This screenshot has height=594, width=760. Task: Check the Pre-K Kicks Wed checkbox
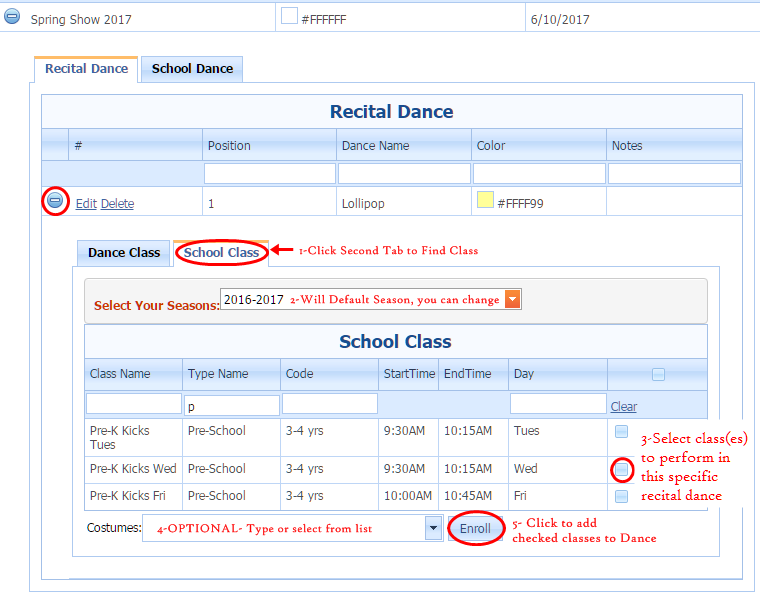click(621, 469)
